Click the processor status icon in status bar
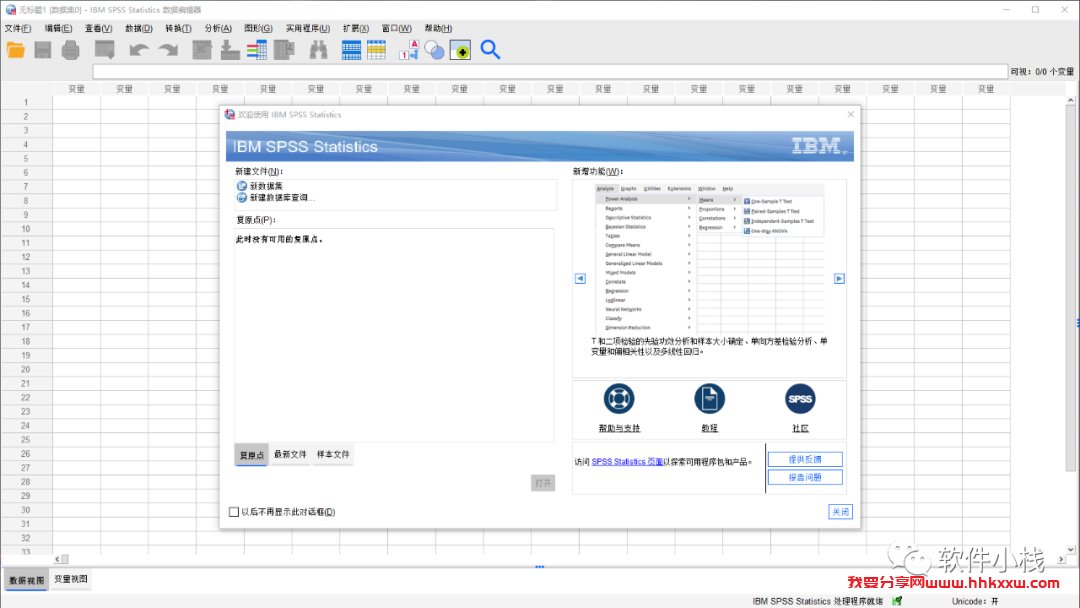The height and width of the screenshot is (608, 1080). click(897, 601)
